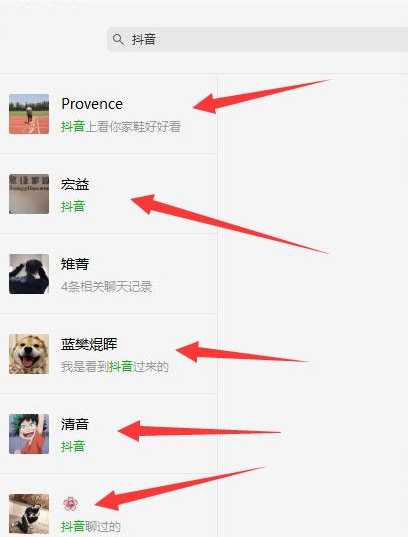Open Provence's running track avatar
The image size is (408, 537).
pyautogui.click(x=29, y=114)
